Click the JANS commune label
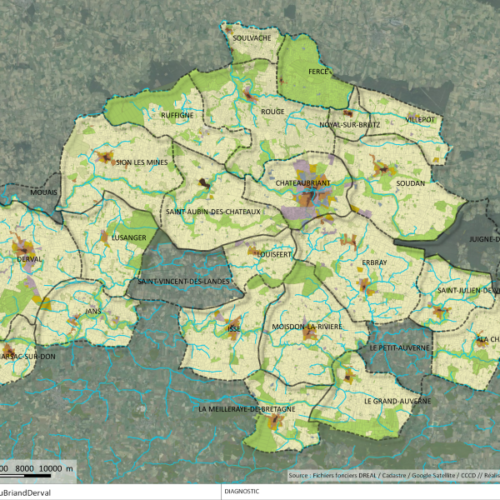 pos(93,311)
